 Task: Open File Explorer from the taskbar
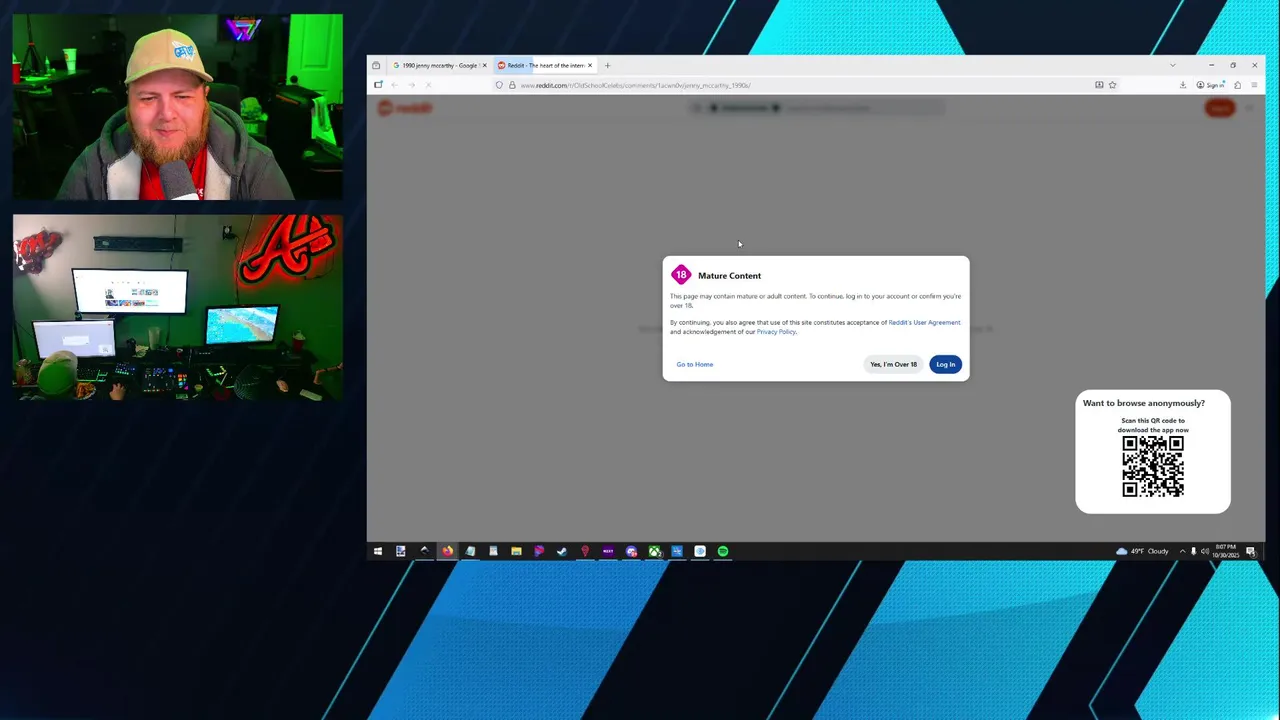[x=516, y=551]
